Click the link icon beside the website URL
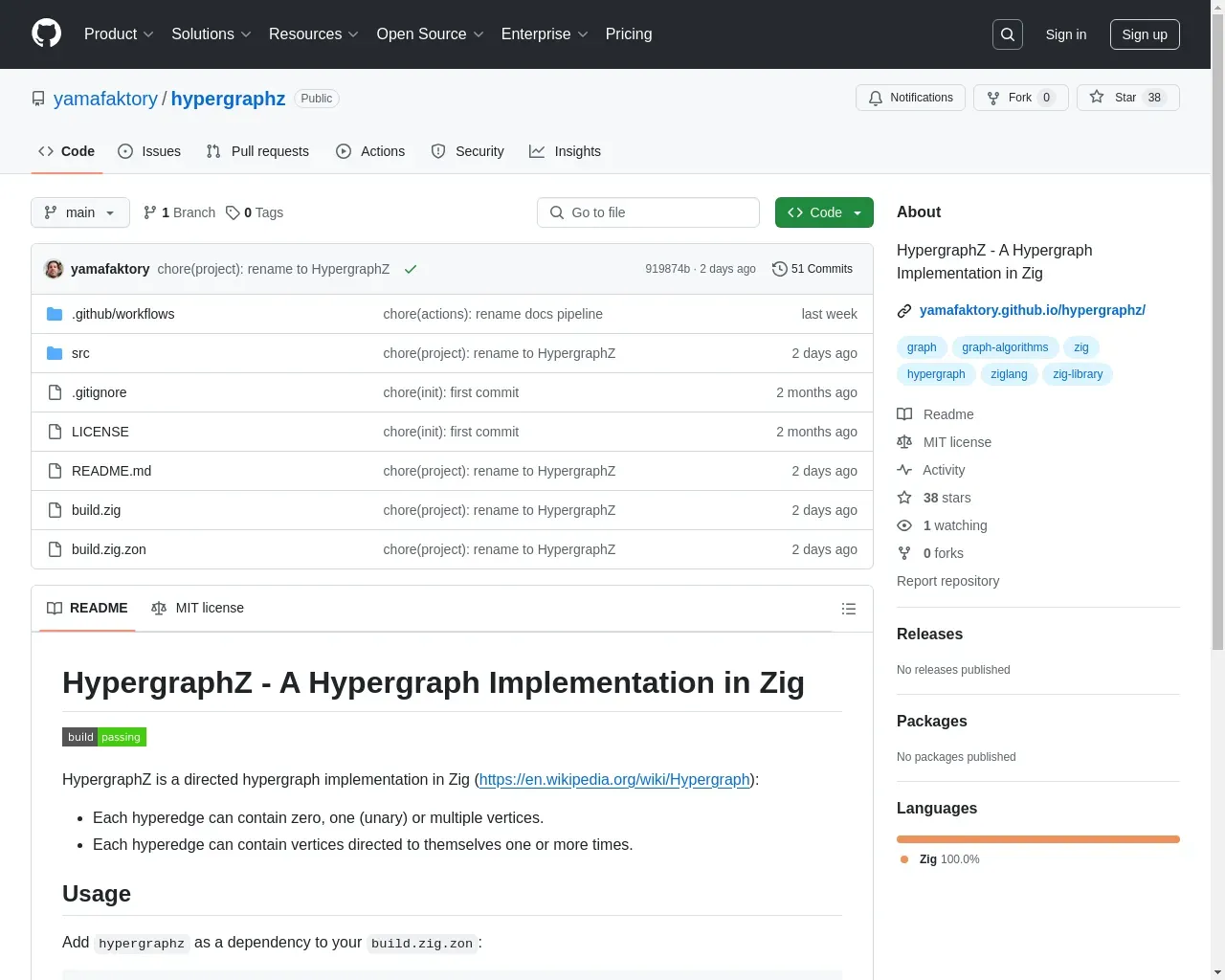Image resolution: width=1225 pixels, height=980 pixels. pyautogui.click(x=904, y=311)
